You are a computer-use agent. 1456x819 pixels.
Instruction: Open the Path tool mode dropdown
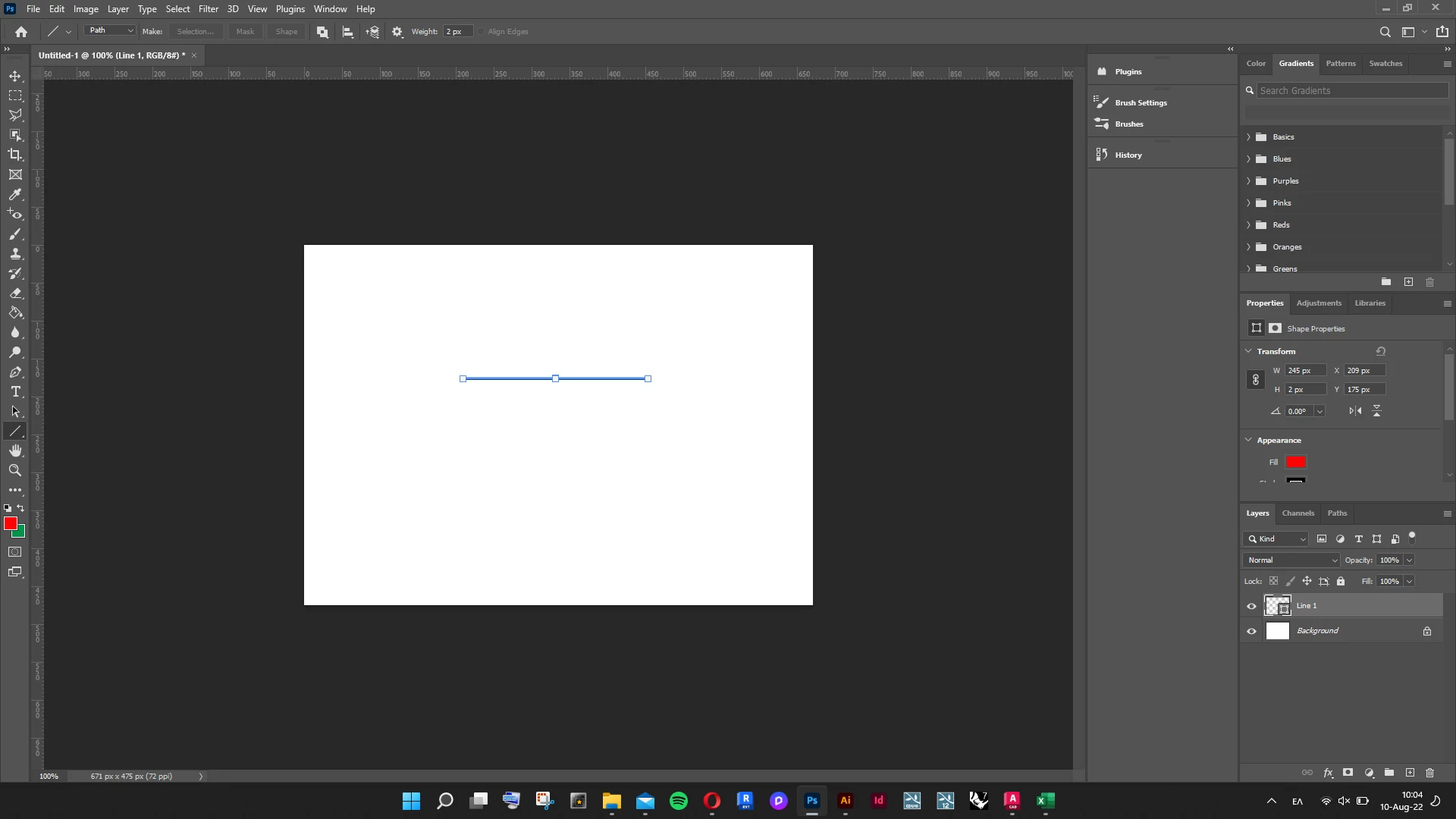point(111,31)
